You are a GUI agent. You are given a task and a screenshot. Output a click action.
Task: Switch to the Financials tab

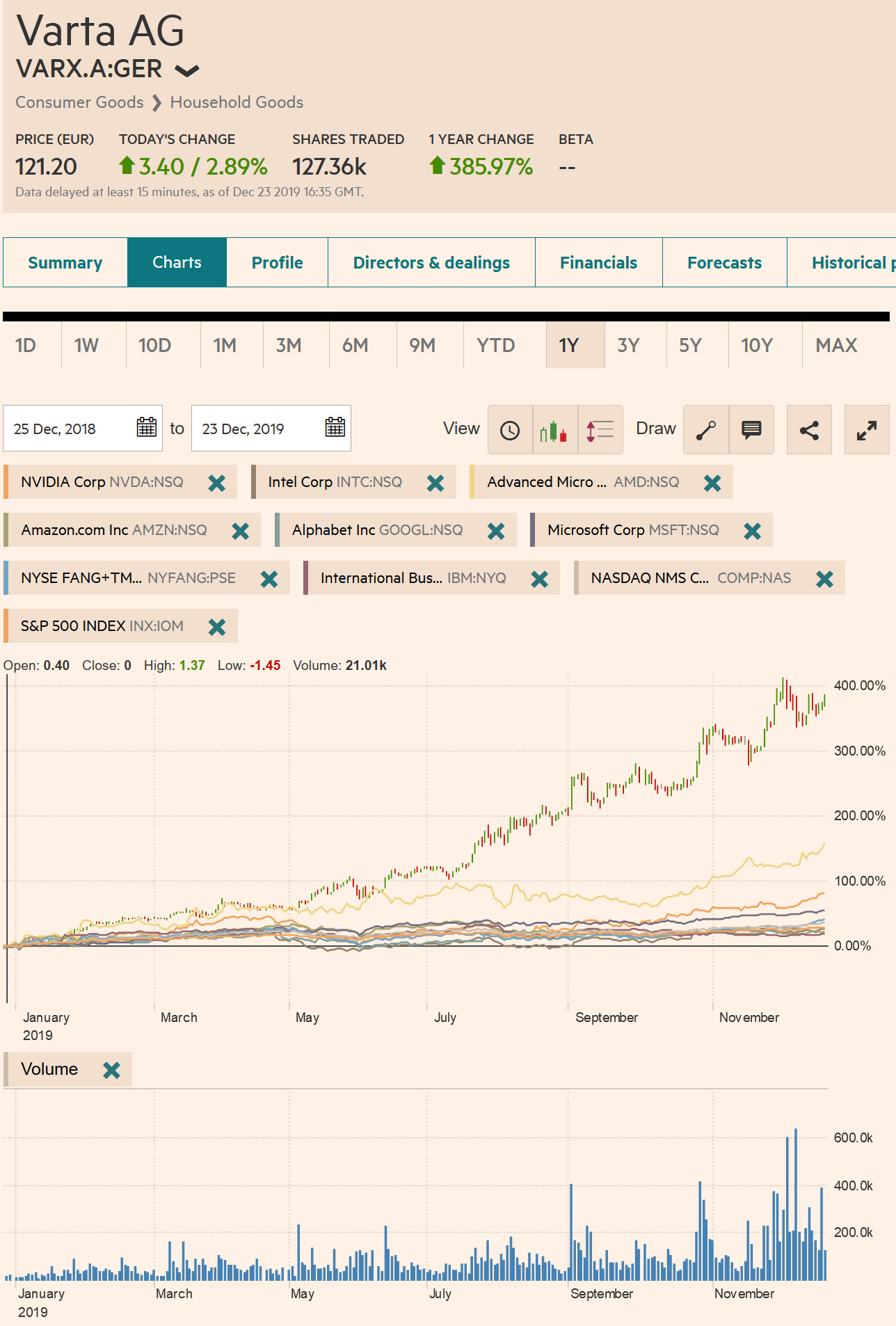tap(598, 263)
